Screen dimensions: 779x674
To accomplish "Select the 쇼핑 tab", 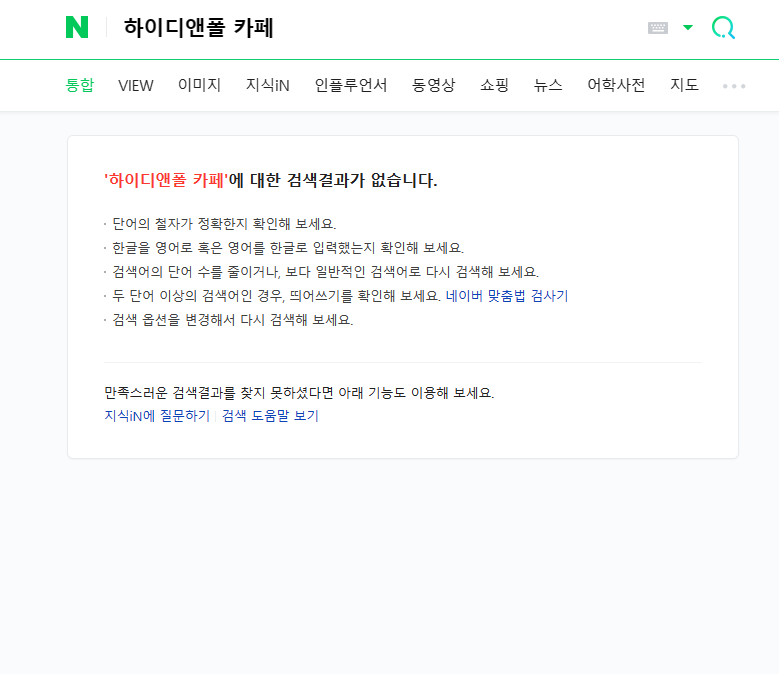I will pyautogui.click(x=494, y=85).
